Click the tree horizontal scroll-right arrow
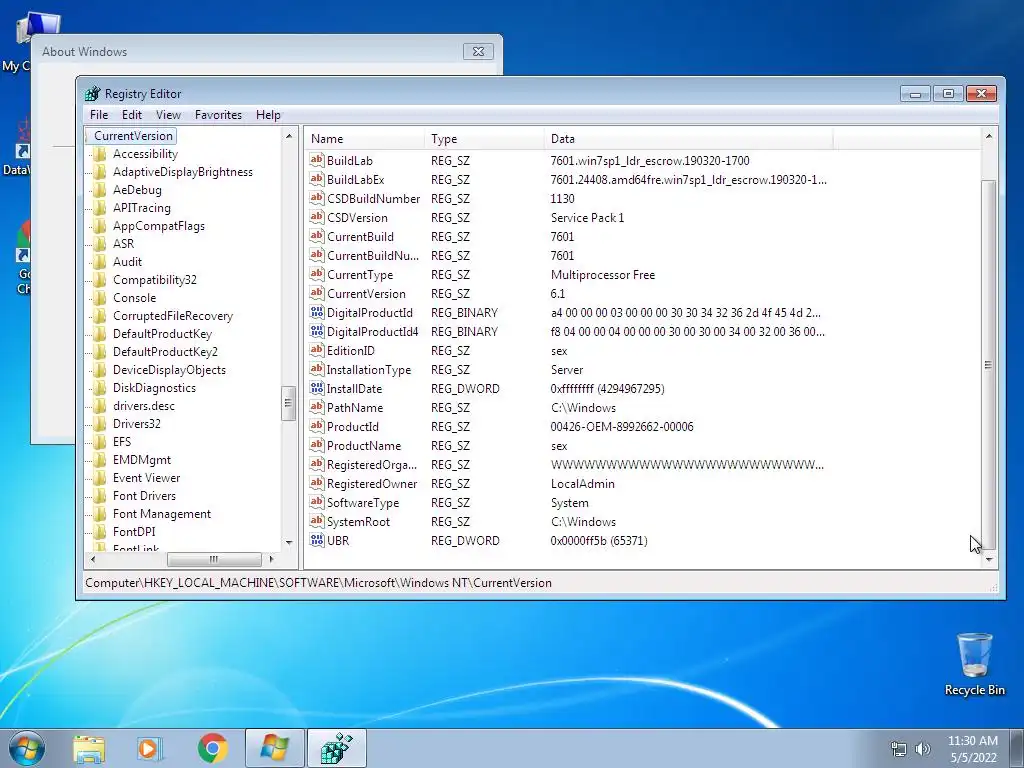Image resolution: width=1024 pixels, height=768 pixels. pyautogui.click(x=272, y=559)
